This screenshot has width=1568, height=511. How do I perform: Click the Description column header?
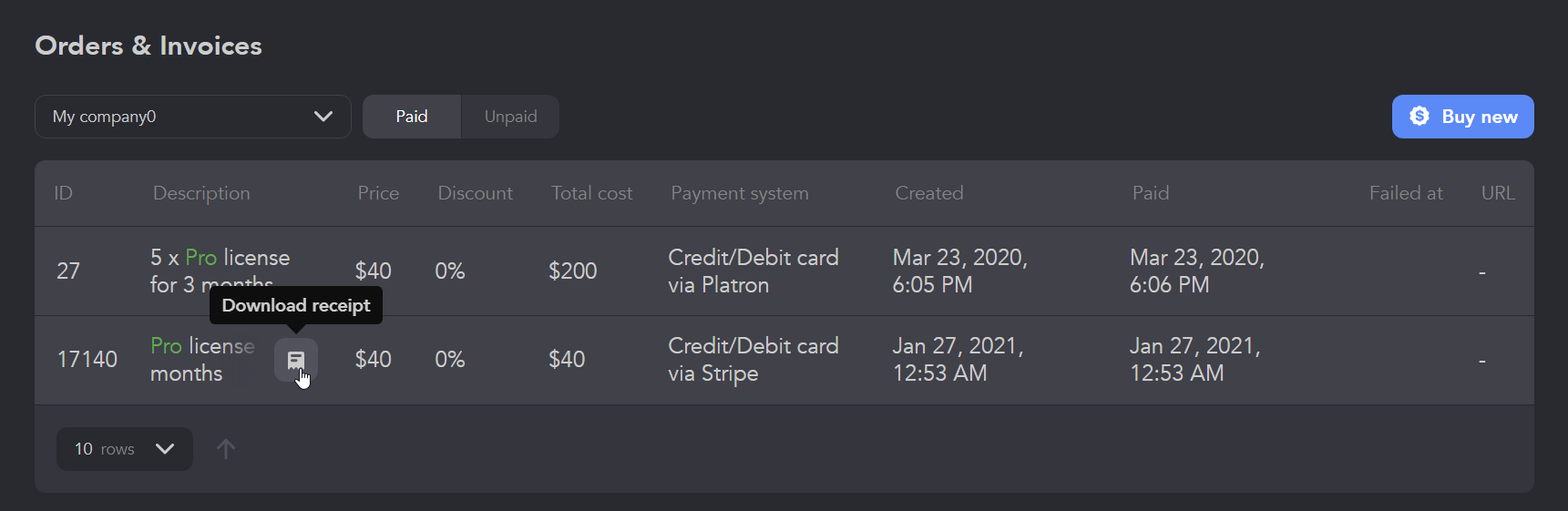point(201,193)
